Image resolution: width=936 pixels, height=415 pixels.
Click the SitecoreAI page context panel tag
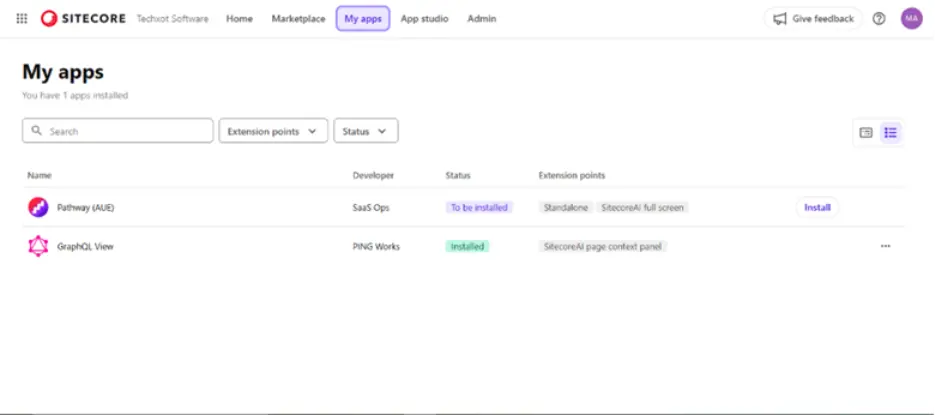tap(602, 246)
